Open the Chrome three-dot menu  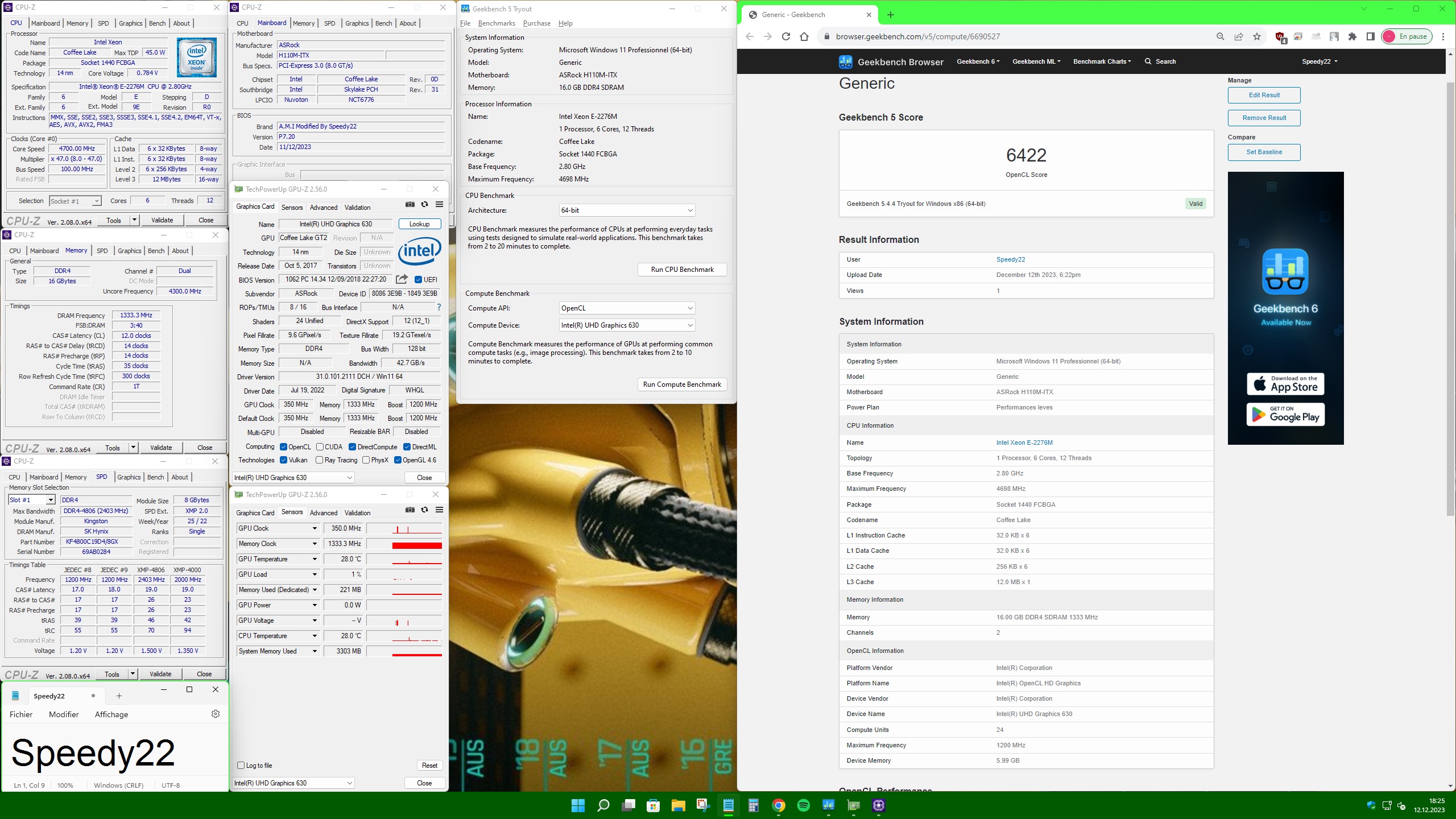[x=1443, y=36]
